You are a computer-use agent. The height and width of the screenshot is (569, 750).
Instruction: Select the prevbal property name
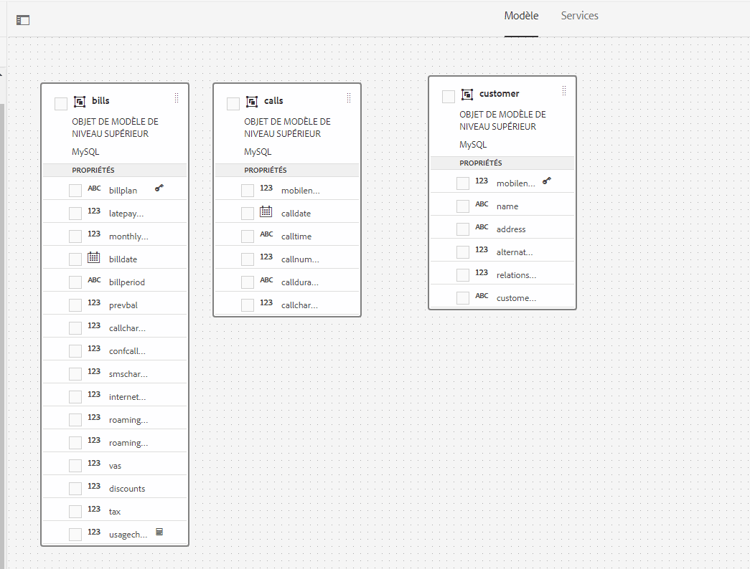pos(123,305)
